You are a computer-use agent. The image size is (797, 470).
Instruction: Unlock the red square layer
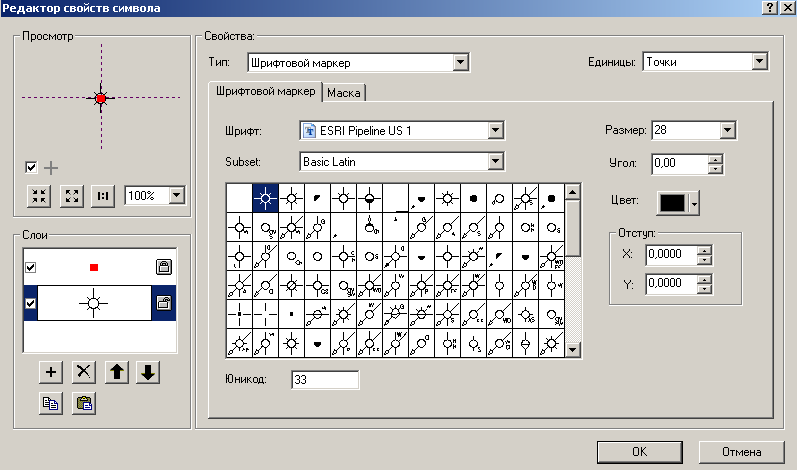click(x=164, y=267)
